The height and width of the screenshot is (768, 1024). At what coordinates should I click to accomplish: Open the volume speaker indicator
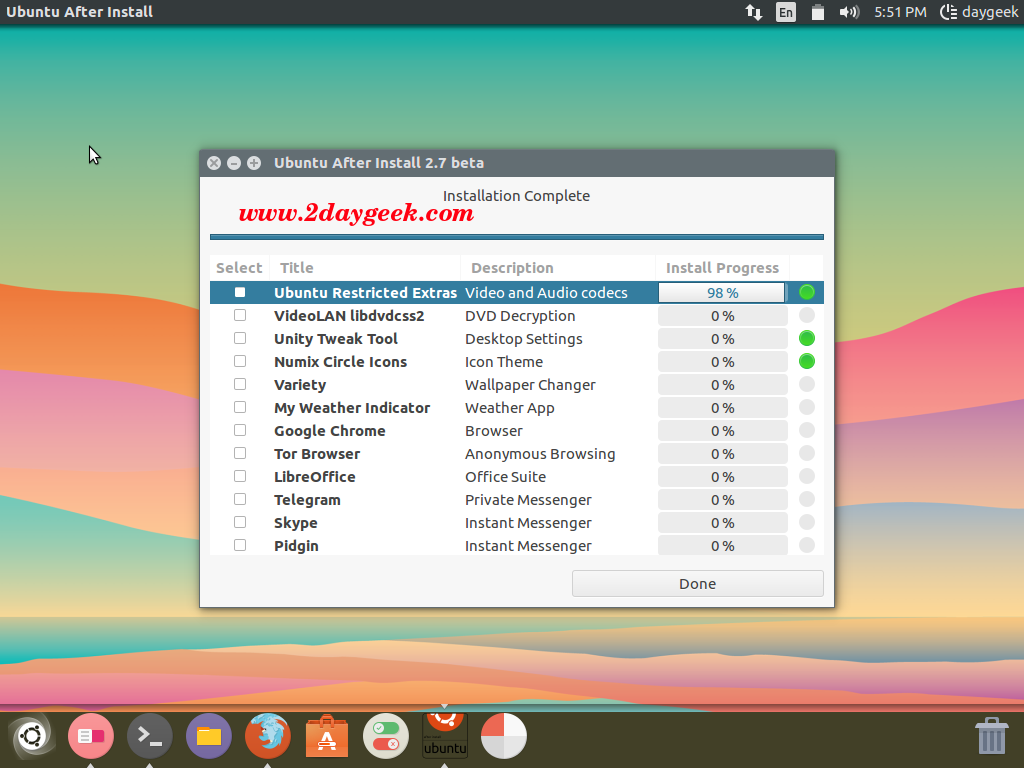(849, 12)
